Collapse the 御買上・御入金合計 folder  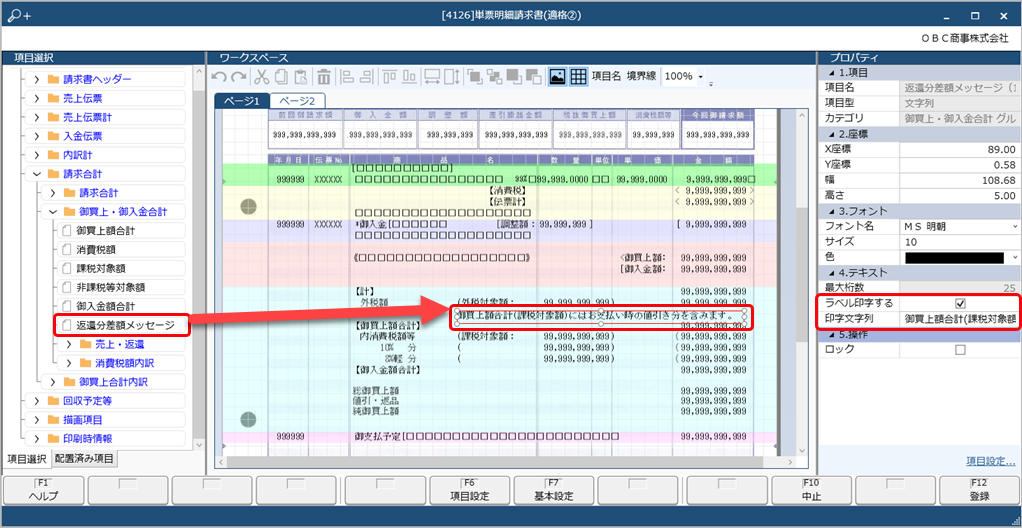[x=53, y=212]
